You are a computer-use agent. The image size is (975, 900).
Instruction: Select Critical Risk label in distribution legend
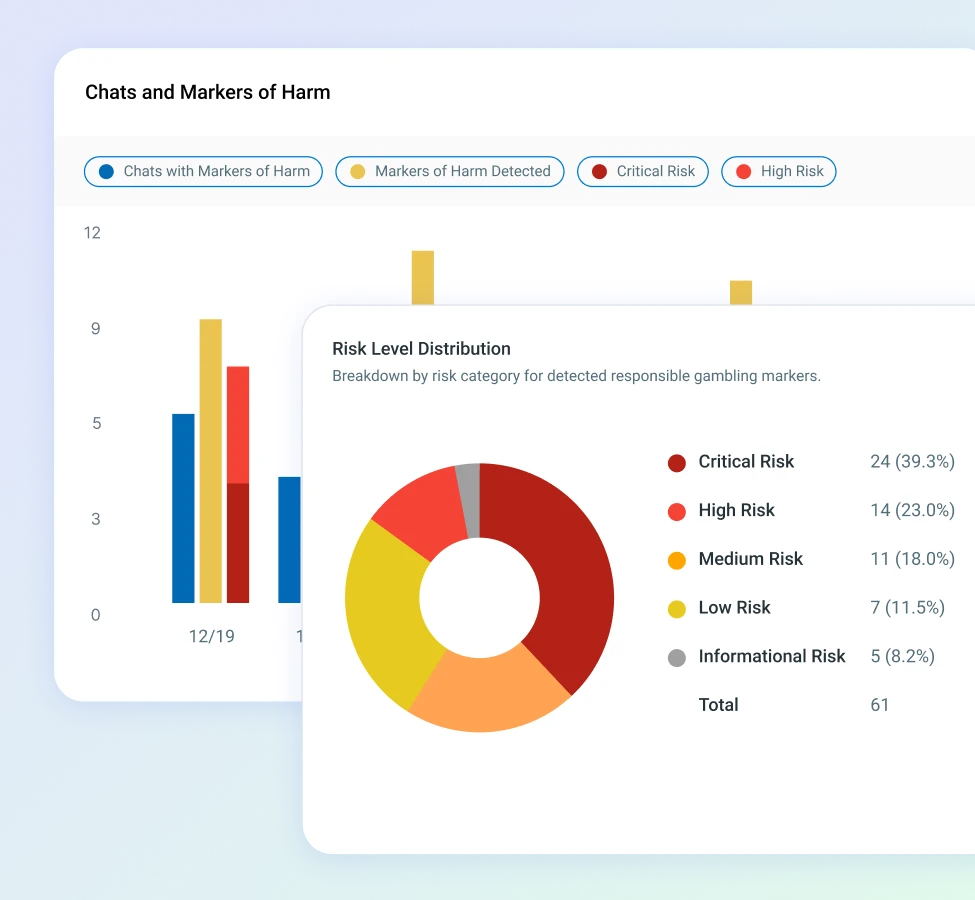[x=746, y=462]
